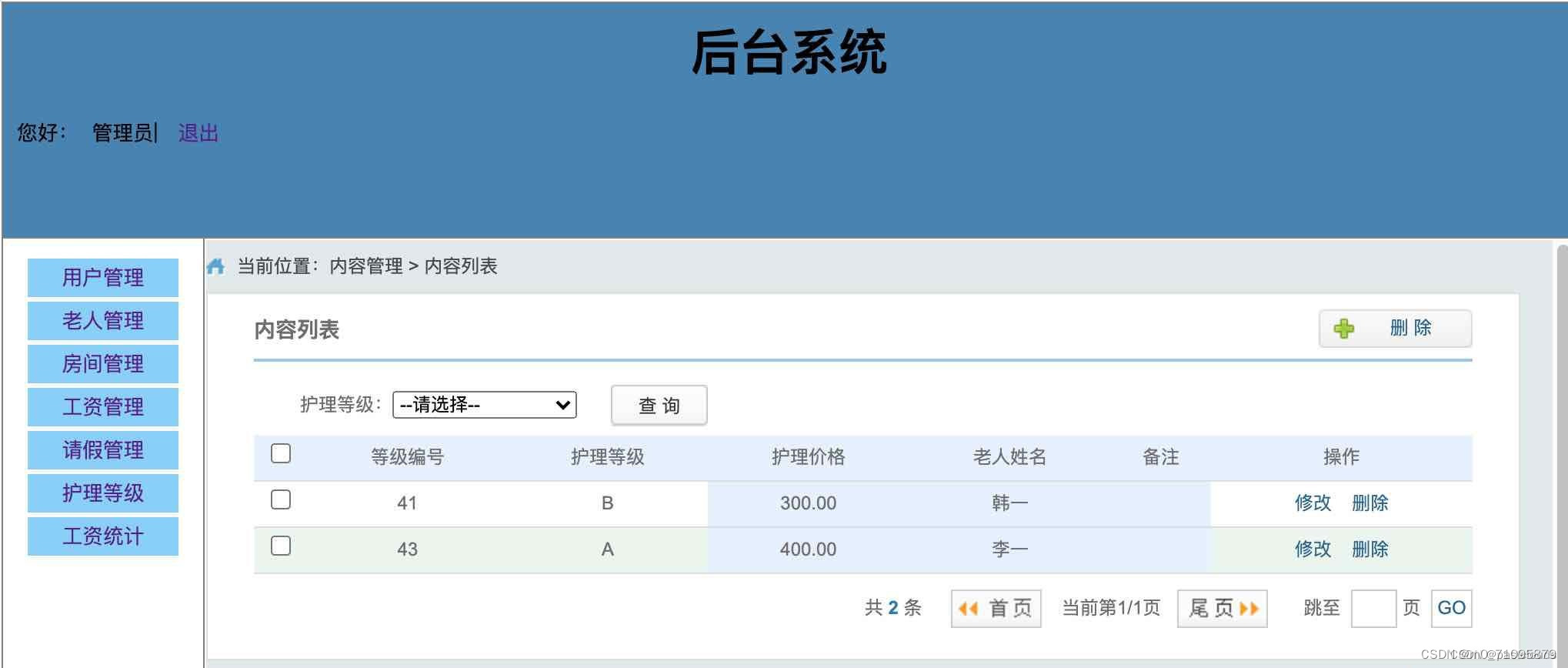Click the 老人姓名 column header
This screenshot has height=668, width=1568.
click(1010, 457)
